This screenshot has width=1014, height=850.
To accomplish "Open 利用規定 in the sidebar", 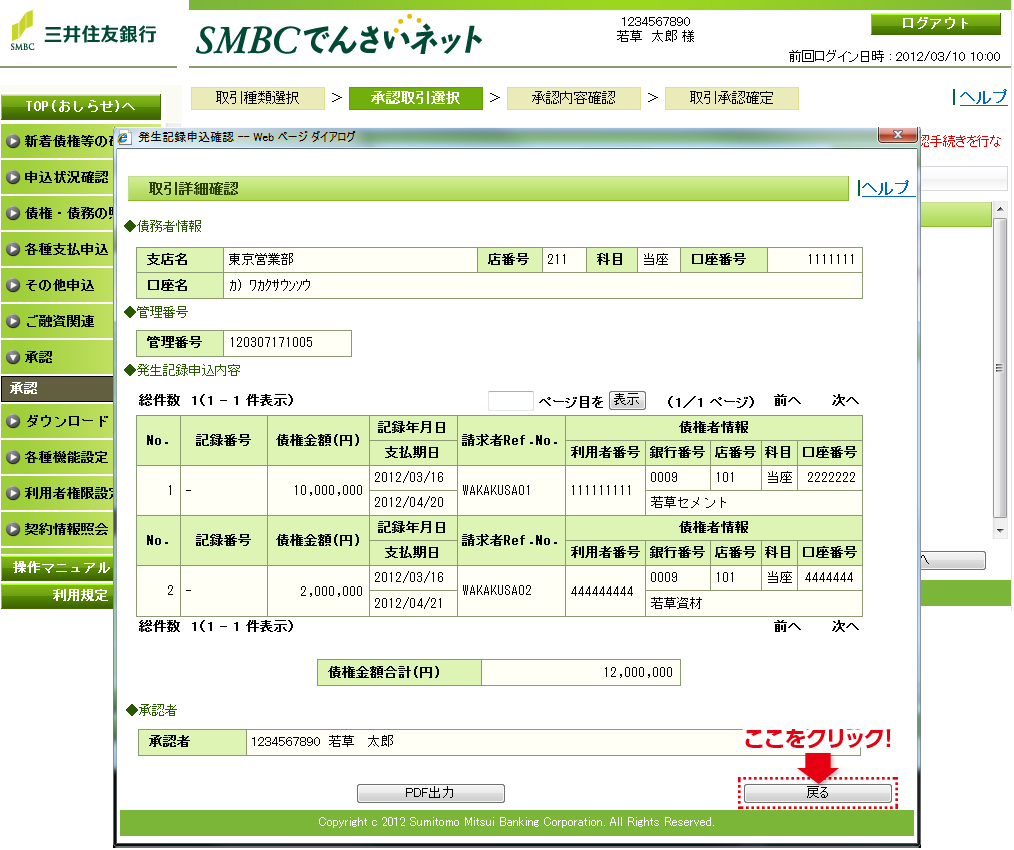I will coord(58,595).
